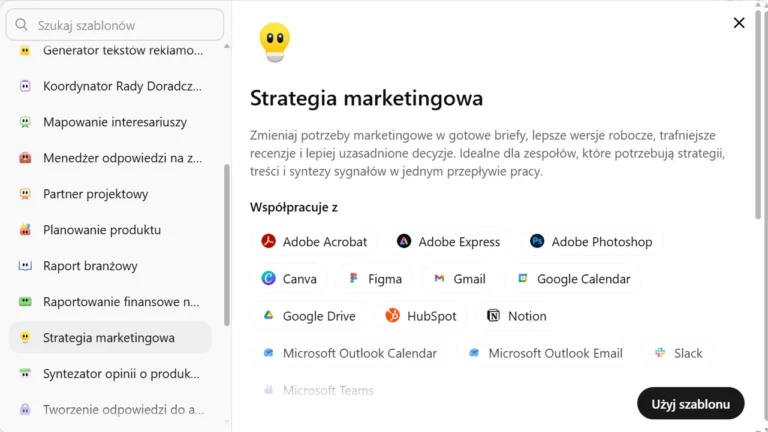This screenshot has height=432, width=768.
Task: Click the HubSpot label
Action: tap(432, 316)
